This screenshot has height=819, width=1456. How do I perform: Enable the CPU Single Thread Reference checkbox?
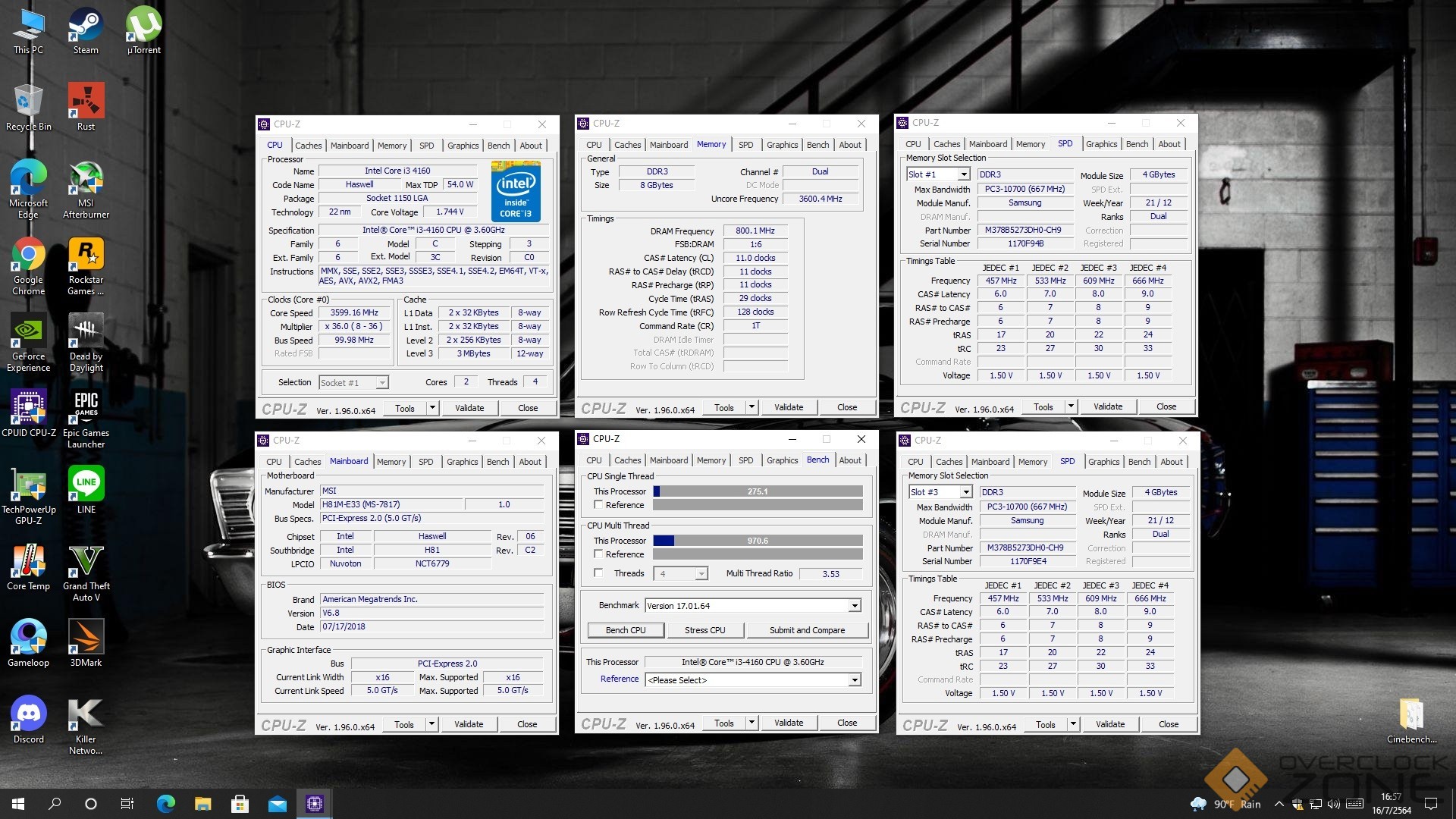pyautogui.click(x=598, y=505)
